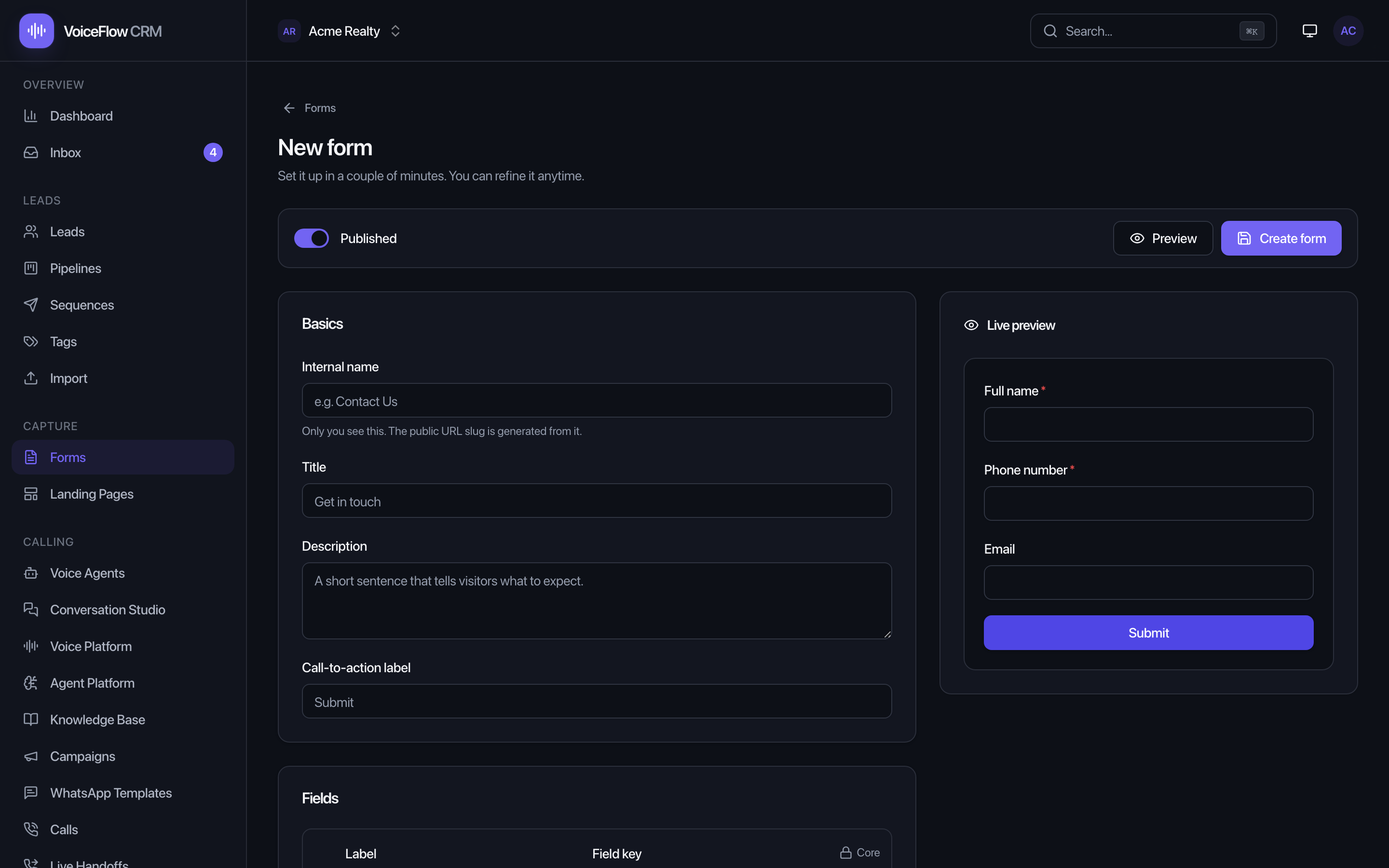The image size is (1389, 868).
Task: Open the AC user avatar menu
Action: pyautogui.click(x=1348, y=31)
